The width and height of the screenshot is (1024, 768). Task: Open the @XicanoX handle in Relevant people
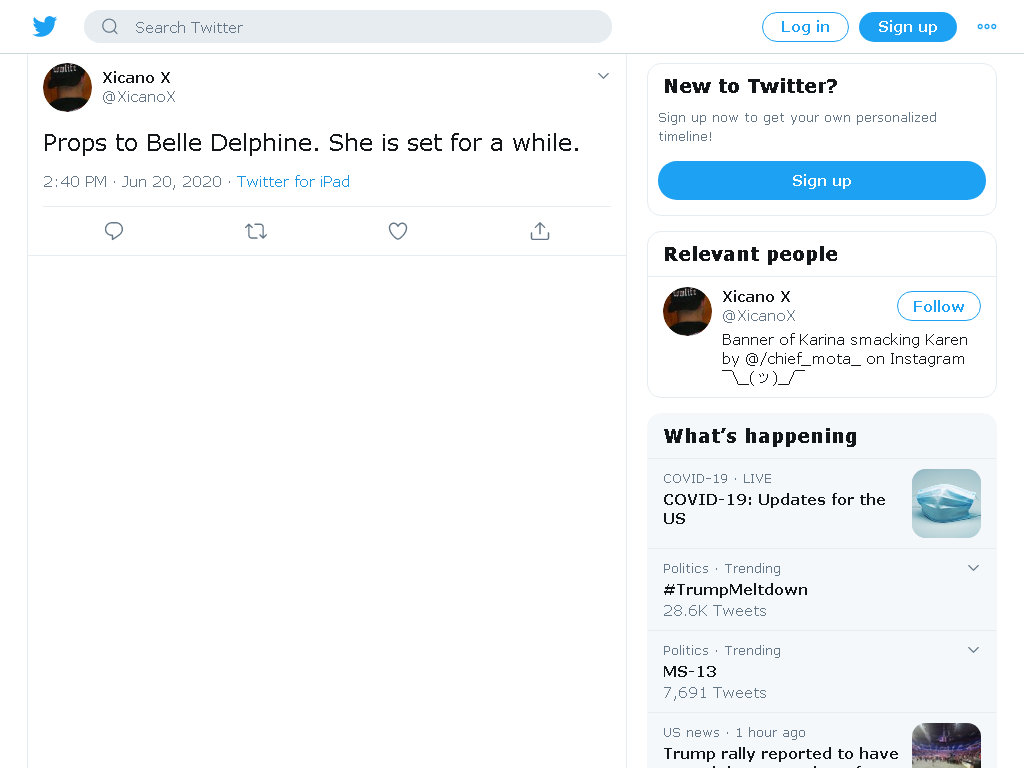click(758, 316)
